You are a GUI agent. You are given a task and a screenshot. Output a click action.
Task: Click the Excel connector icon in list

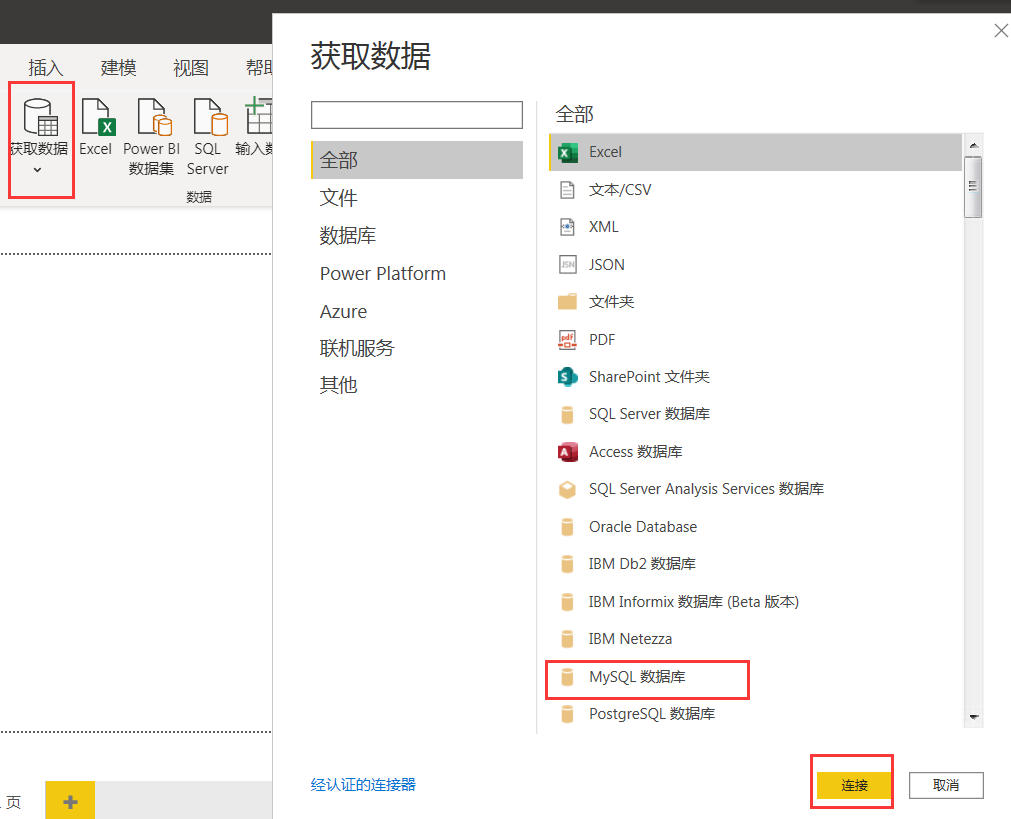(x=567, y=153)
